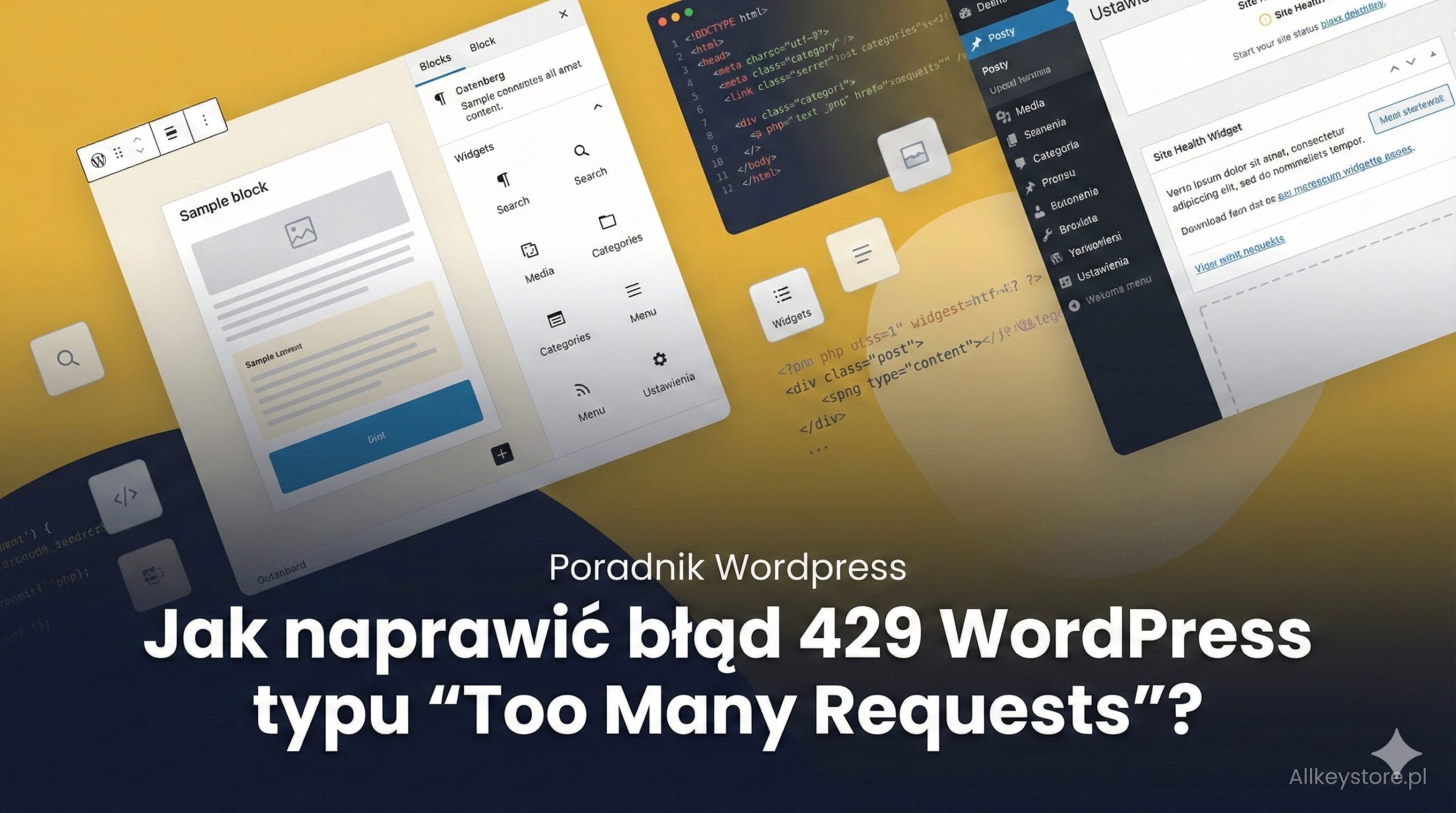Image resolution: width=1456 pixels, height=813 pixels.
Task: Click the green dot in code editor window
Action: (689, 12)
